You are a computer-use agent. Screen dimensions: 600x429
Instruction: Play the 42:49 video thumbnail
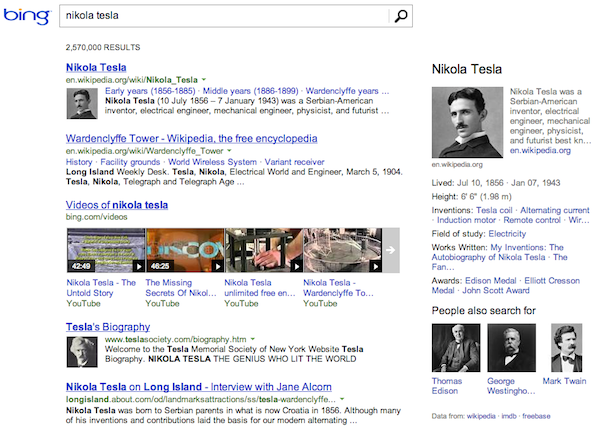[106, 250]
